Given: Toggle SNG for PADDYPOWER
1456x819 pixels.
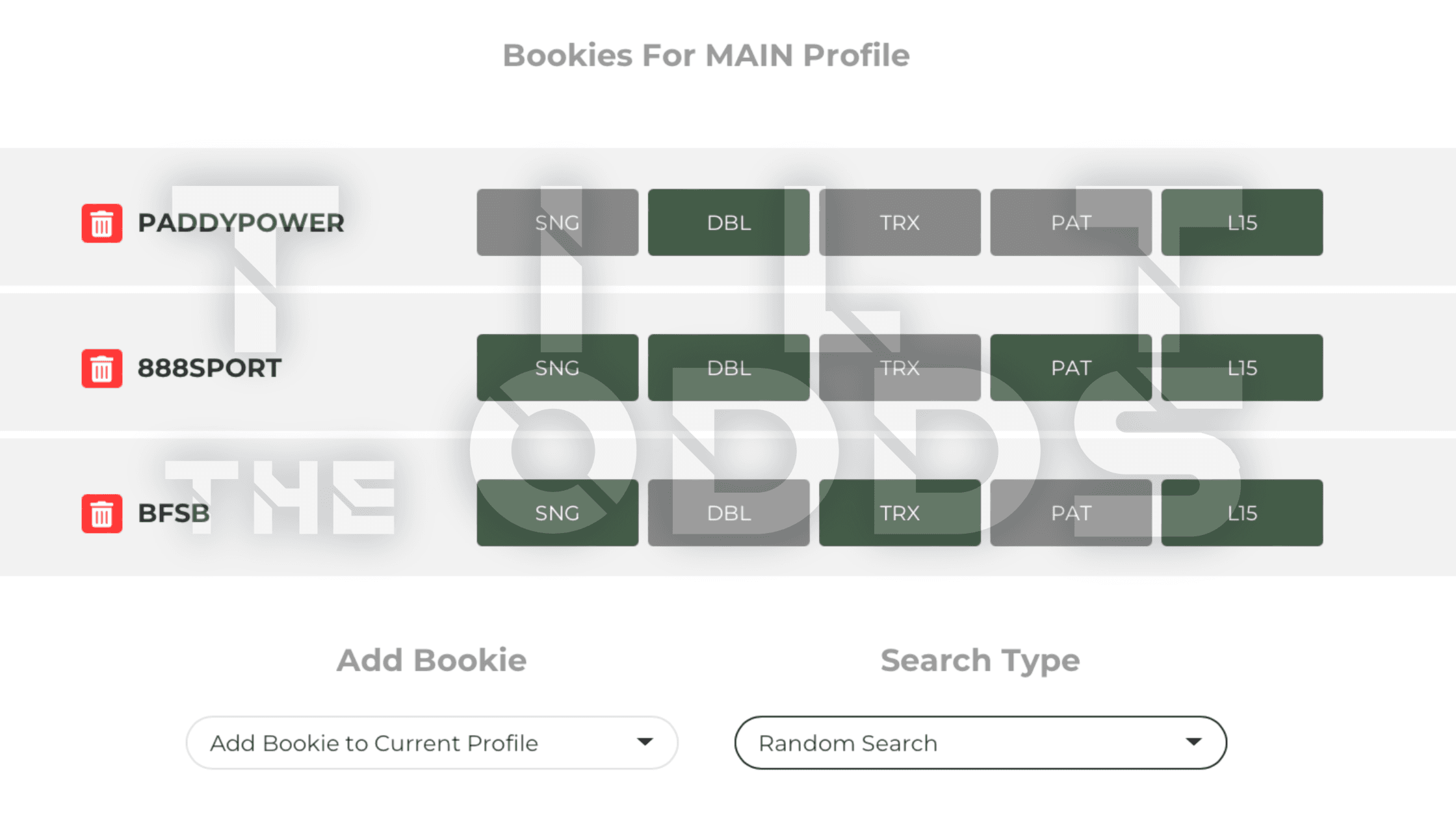Looking at the screenshot, I should 557,223.
